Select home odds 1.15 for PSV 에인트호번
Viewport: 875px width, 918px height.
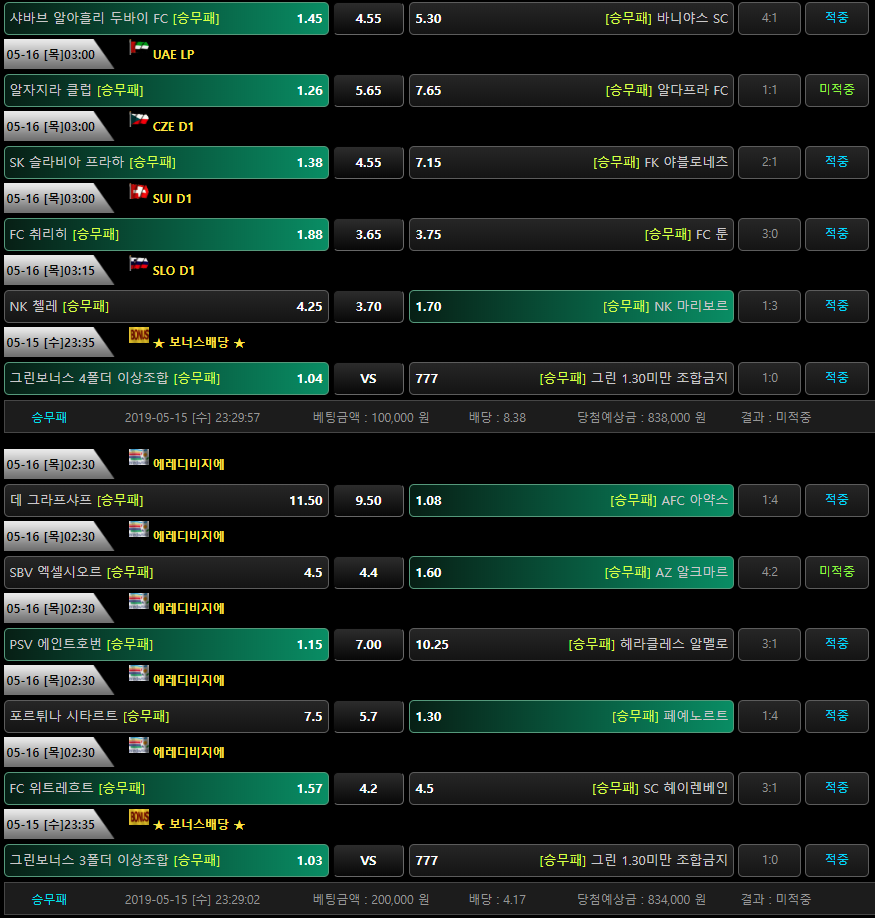click(166, 645)
